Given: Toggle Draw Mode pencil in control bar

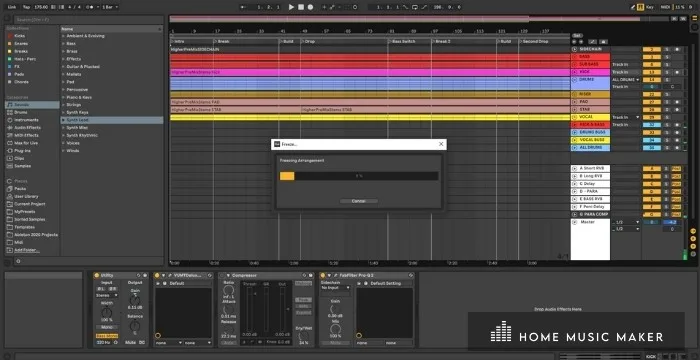Looking at the screenshot, I should pyautogui.click(x=633, y=7).
